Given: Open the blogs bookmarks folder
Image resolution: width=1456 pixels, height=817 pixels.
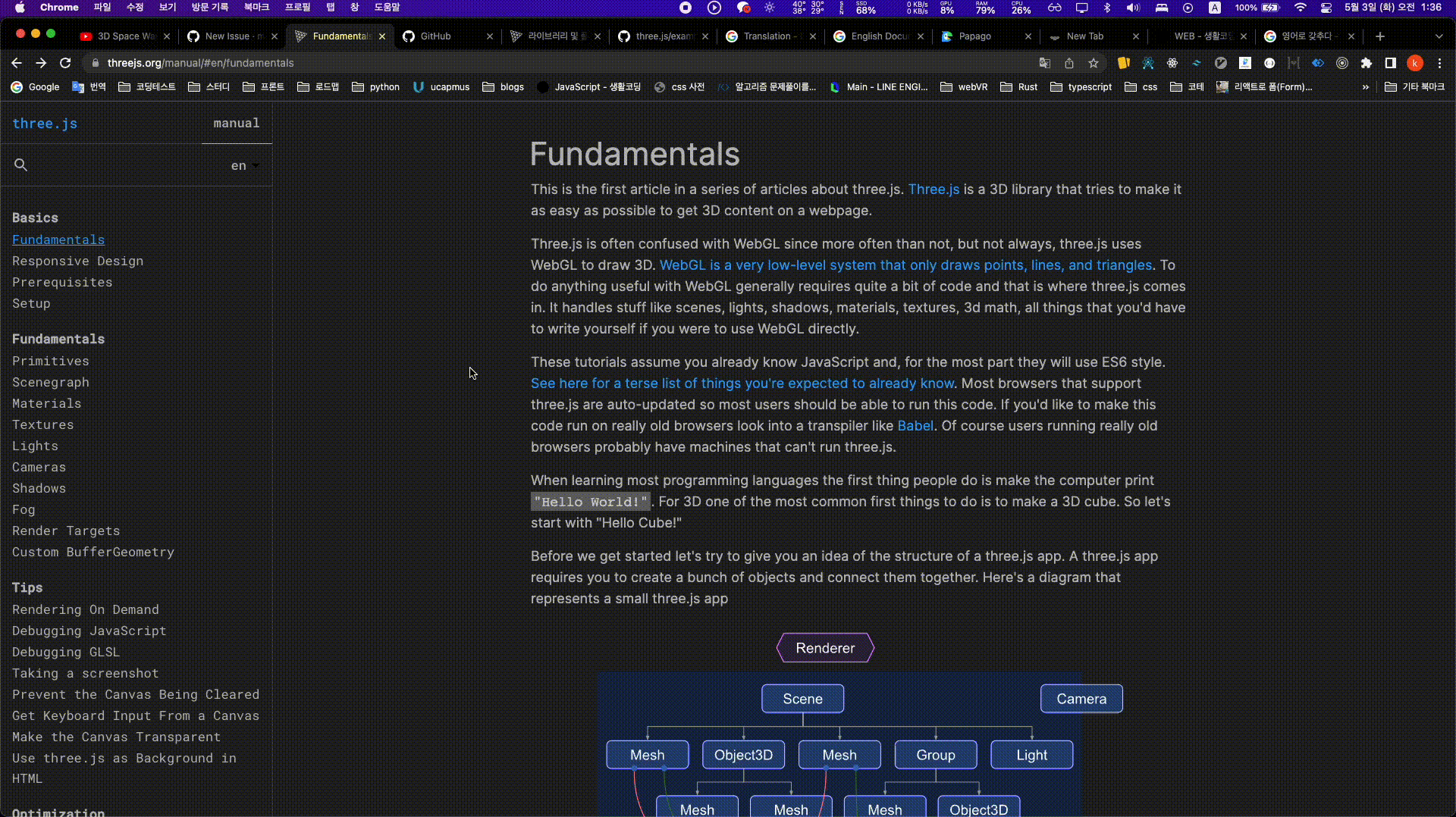Looking at the screenshot, I should point(504,87).
